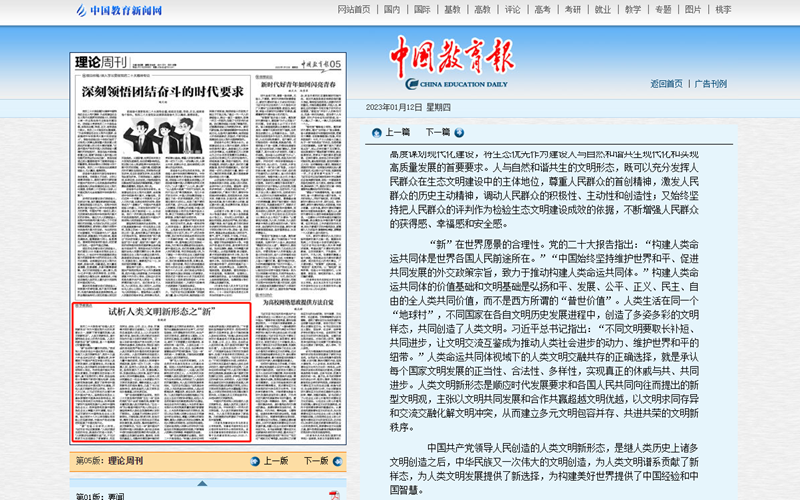Click the 返回首页 link
The height and width of the screenshot is (500, 800).
coord(666,84)
